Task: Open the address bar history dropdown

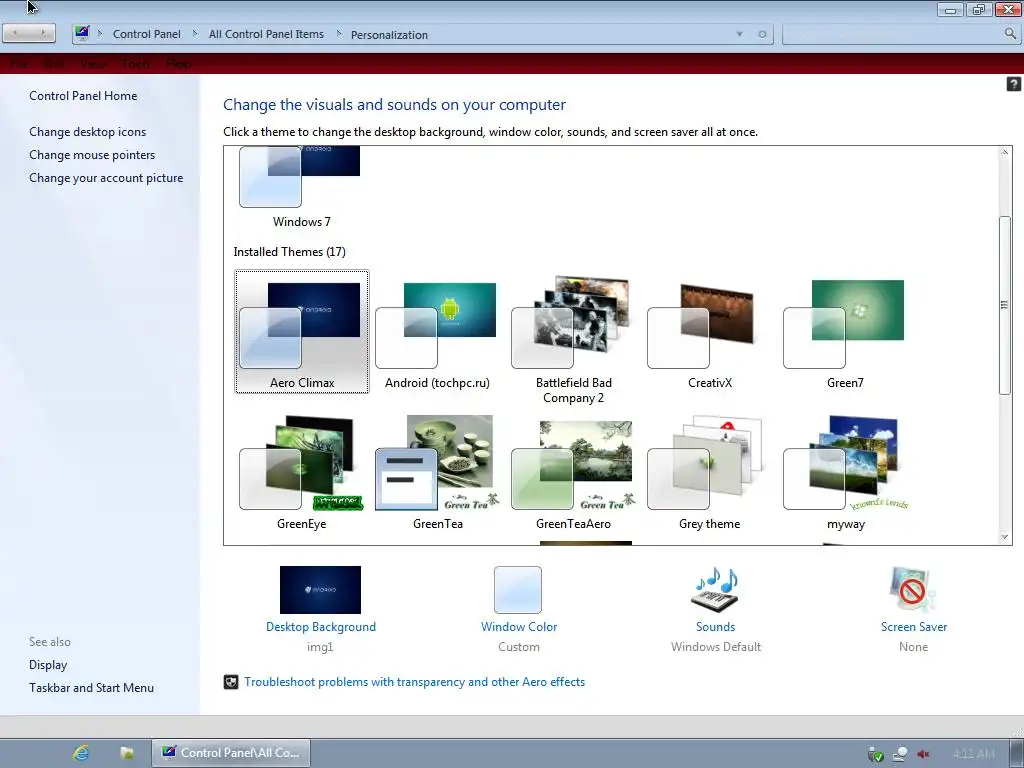Action: pos(739,34)
